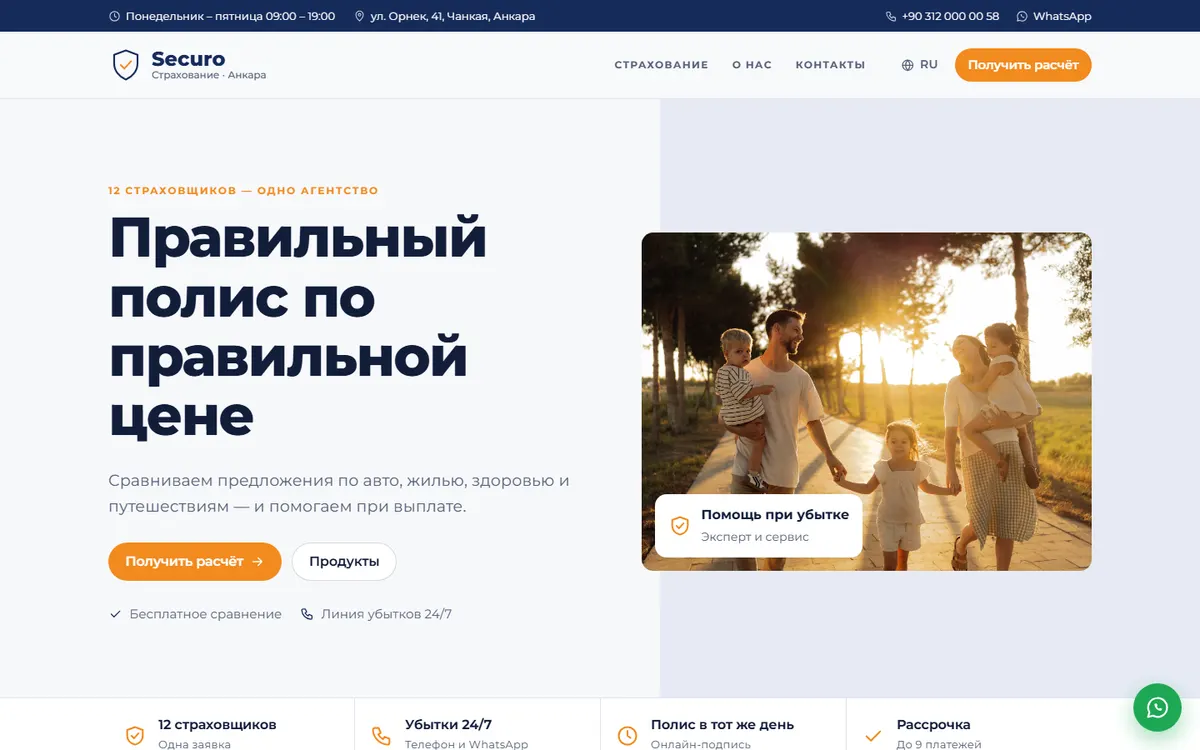The height and width of the screenshot is (750, 1200).
Task: Click the checkmark icon by Бесплатное сравнение
Action: pyautogui.click(x=115, y=614)
